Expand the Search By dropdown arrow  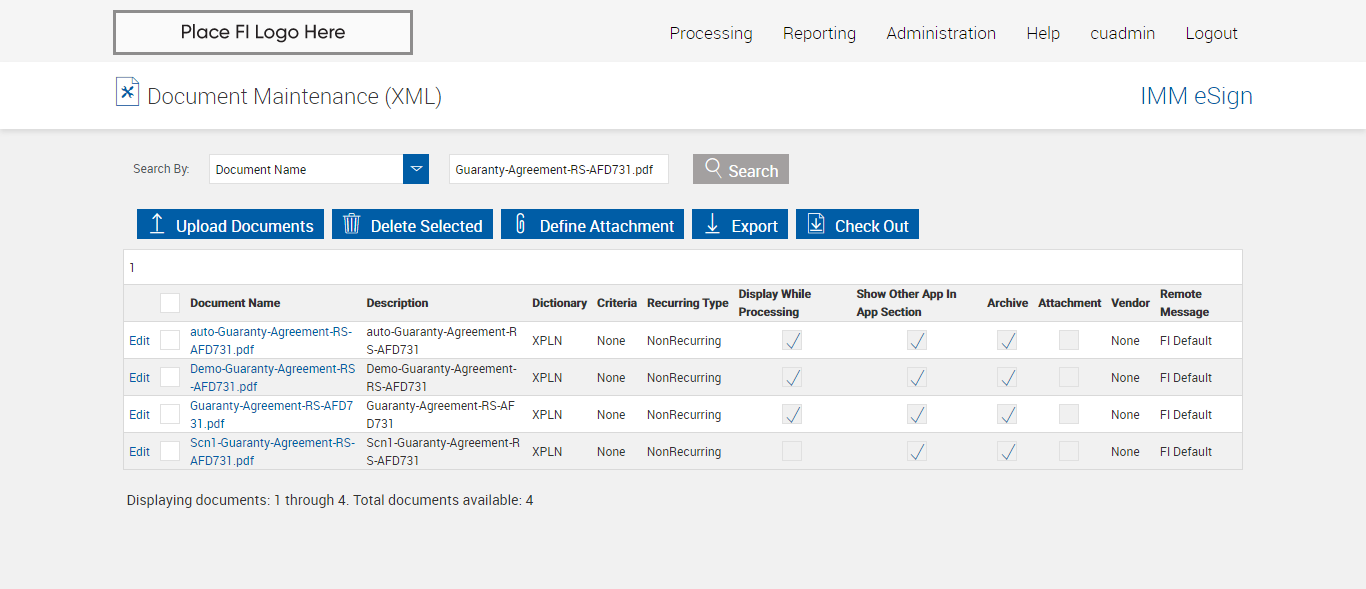point(416,169)
